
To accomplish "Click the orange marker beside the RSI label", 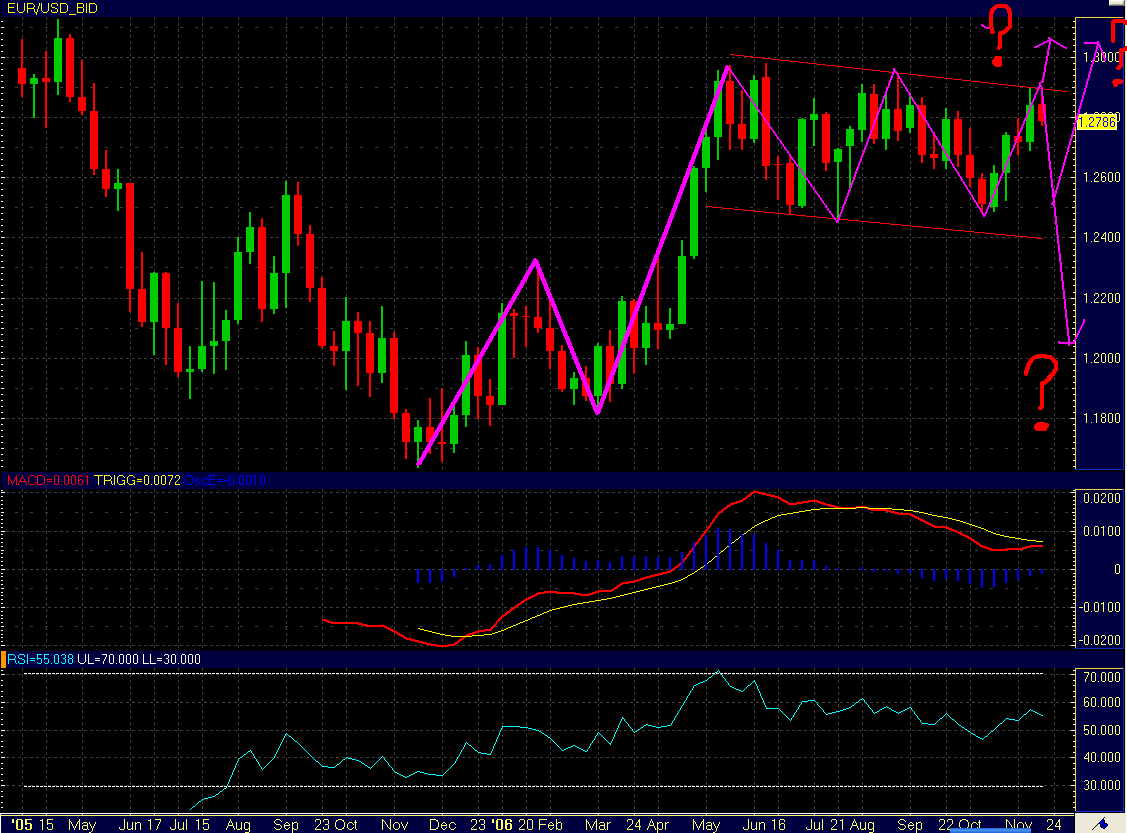I will [3, 659].
